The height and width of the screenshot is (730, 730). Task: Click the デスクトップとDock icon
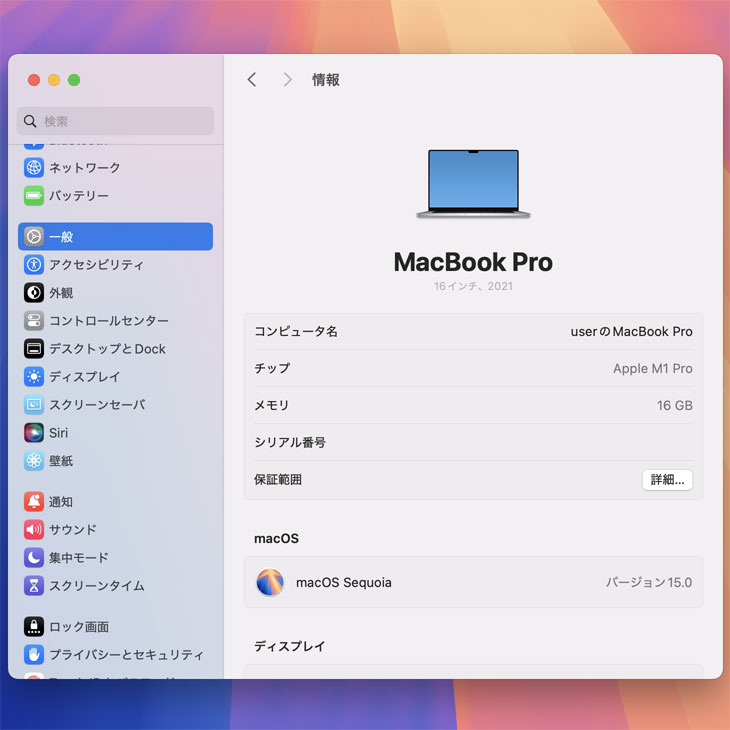pos(34,349)
